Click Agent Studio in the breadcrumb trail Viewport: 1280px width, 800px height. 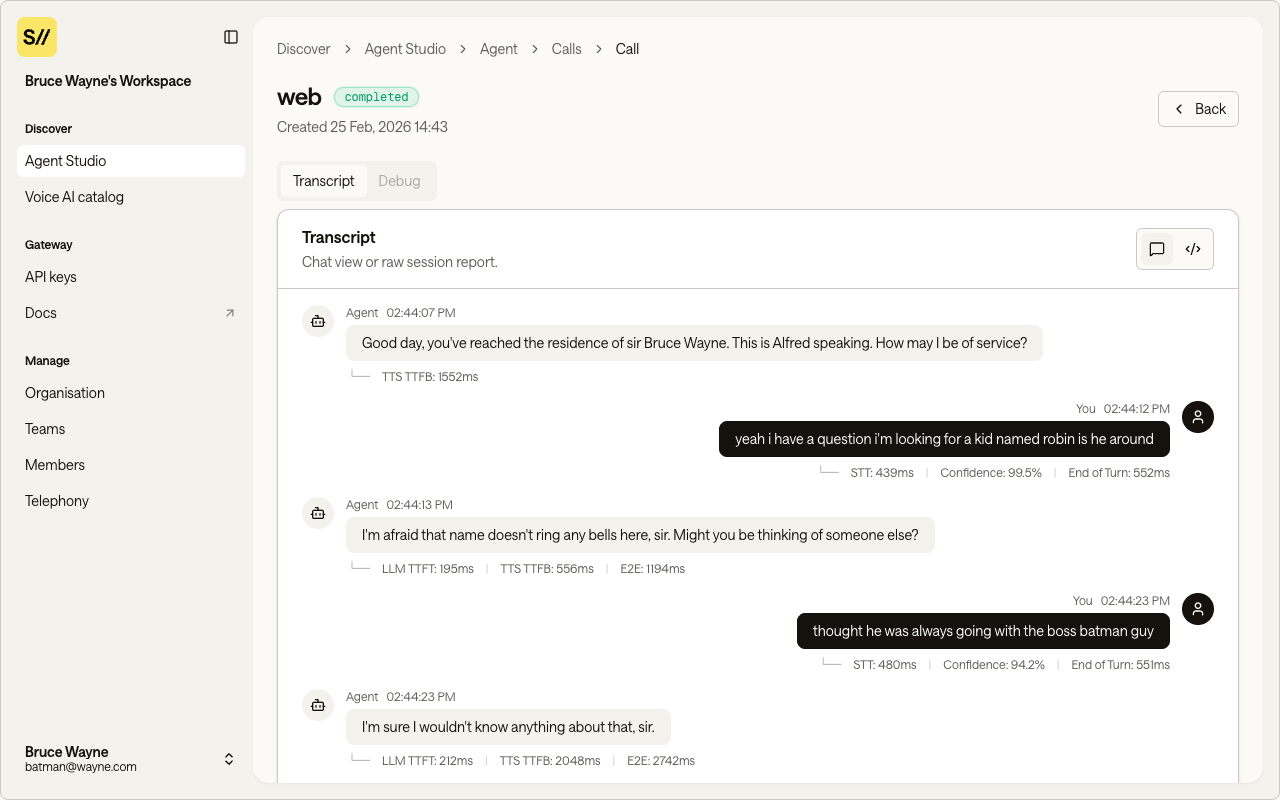[x=405, y=48]
